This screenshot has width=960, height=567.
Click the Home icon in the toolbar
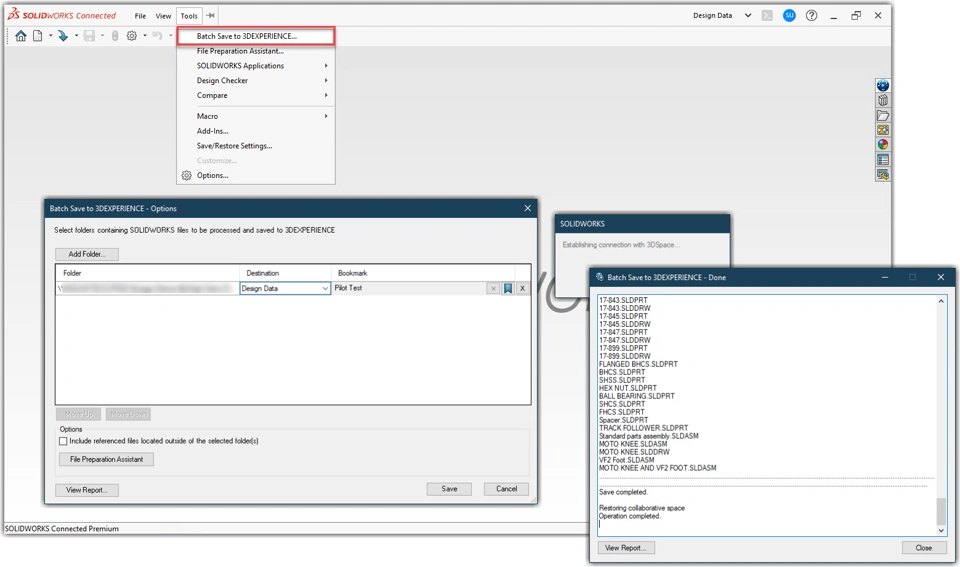click(21, 36)
